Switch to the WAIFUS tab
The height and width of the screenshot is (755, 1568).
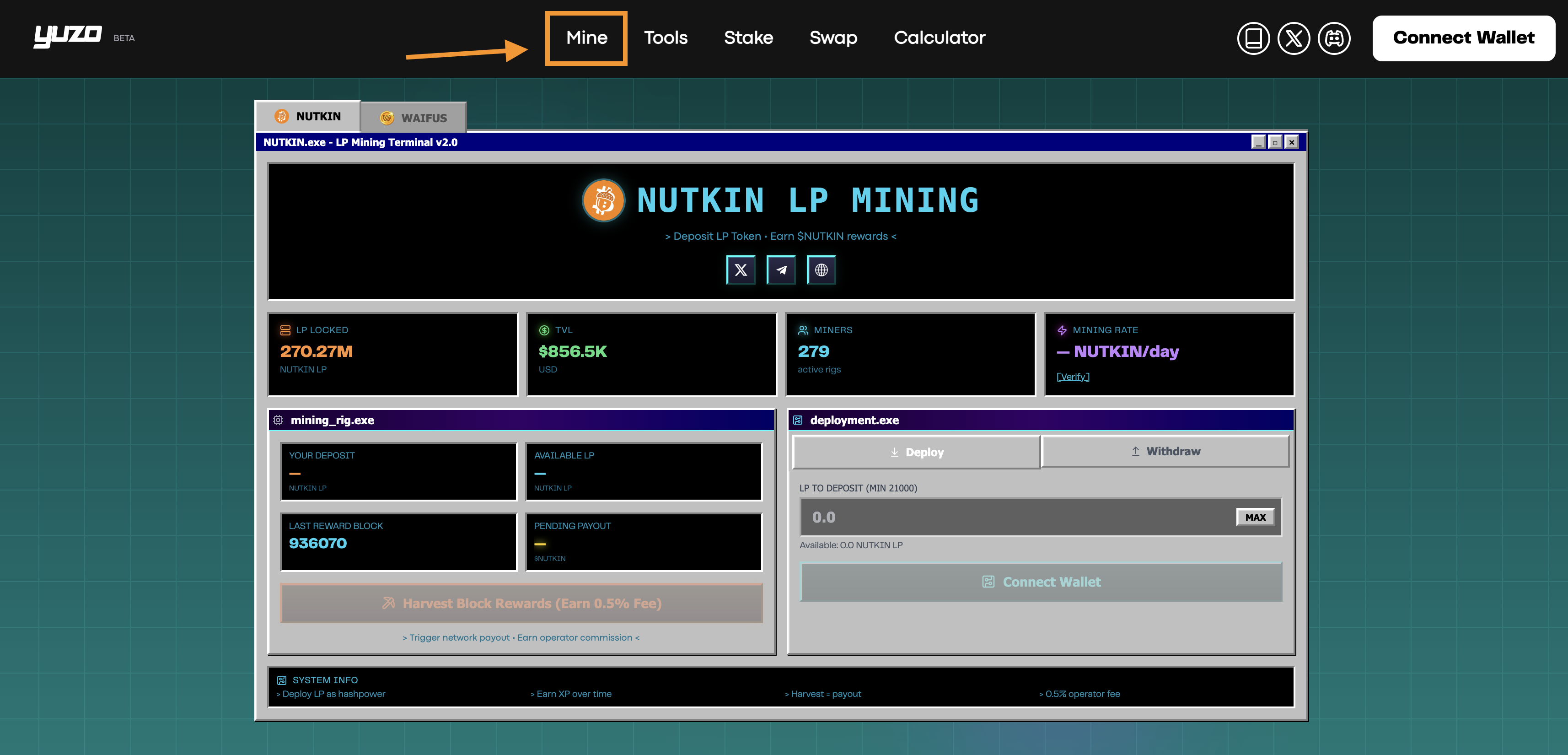pyautogui.click(x=414, y=118)
